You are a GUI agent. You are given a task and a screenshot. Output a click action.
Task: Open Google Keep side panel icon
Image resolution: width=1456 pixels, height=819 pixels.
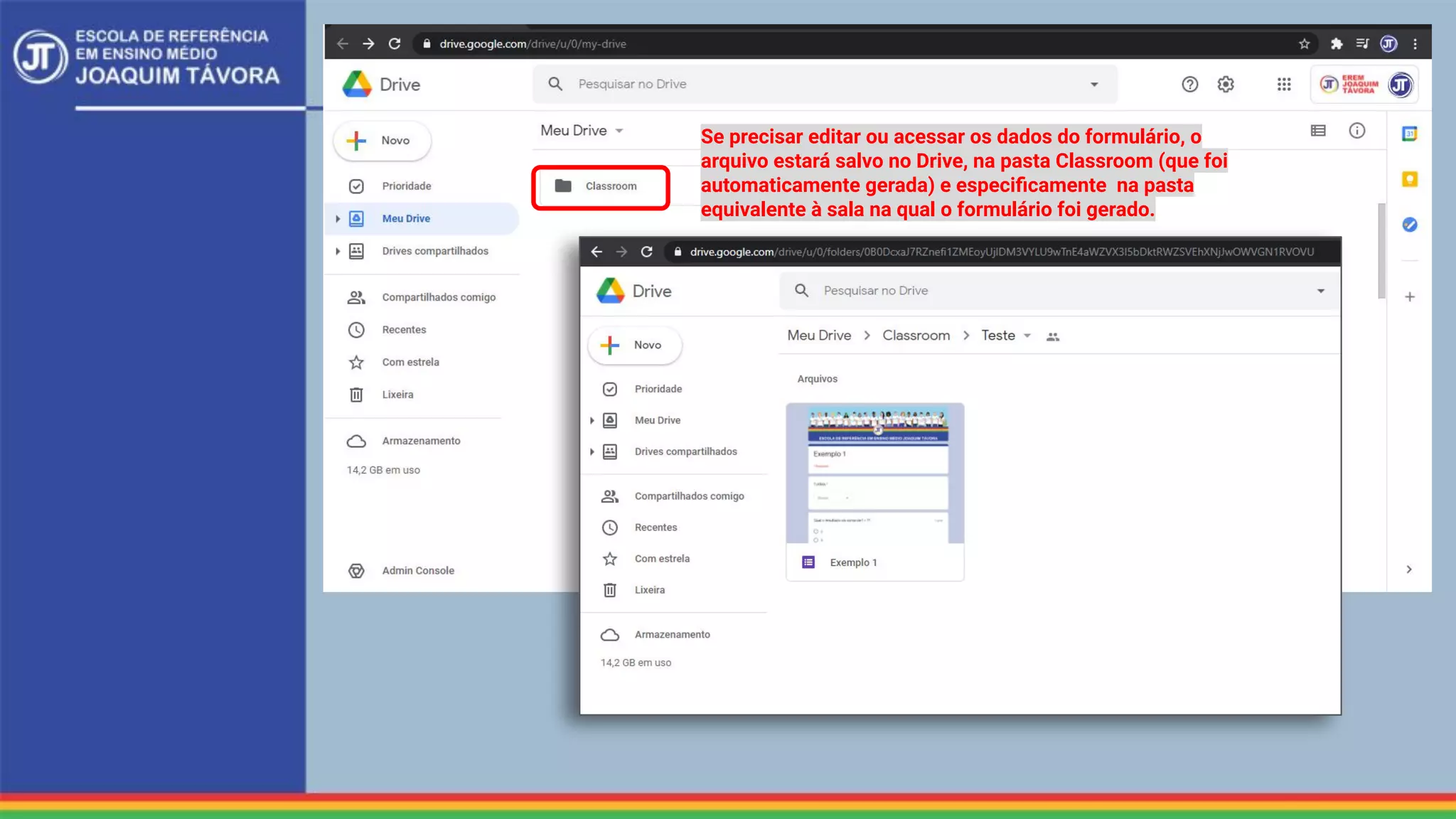point(1409,179)
